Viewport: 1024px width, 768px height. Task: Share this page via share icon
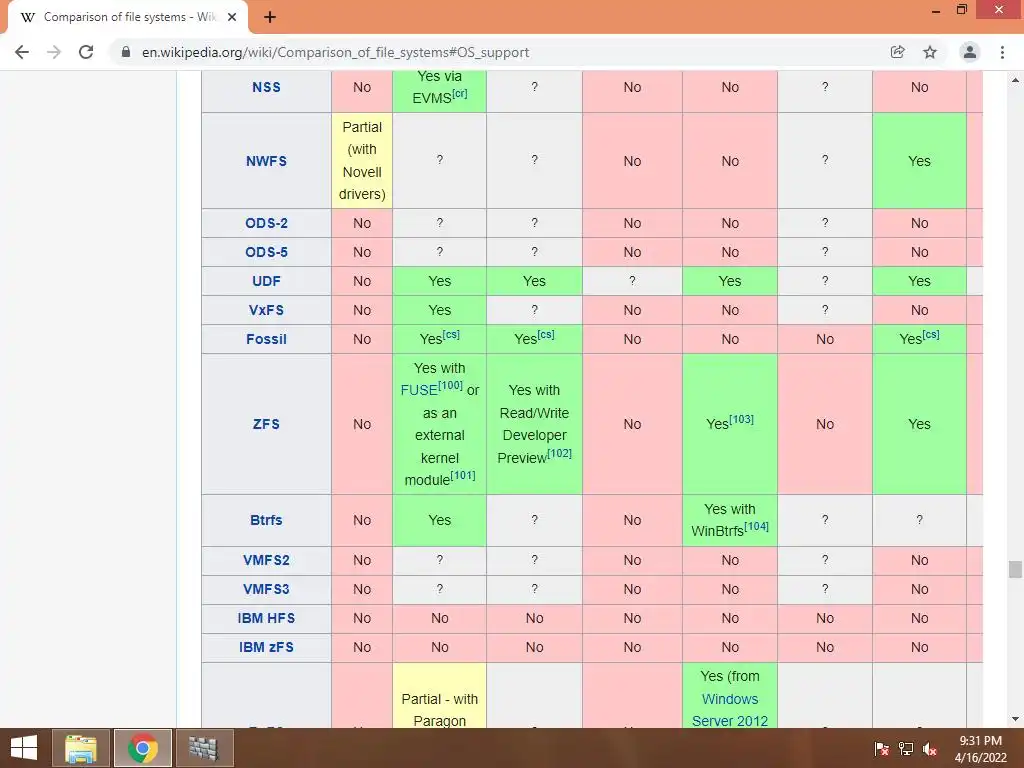[898, 52]
